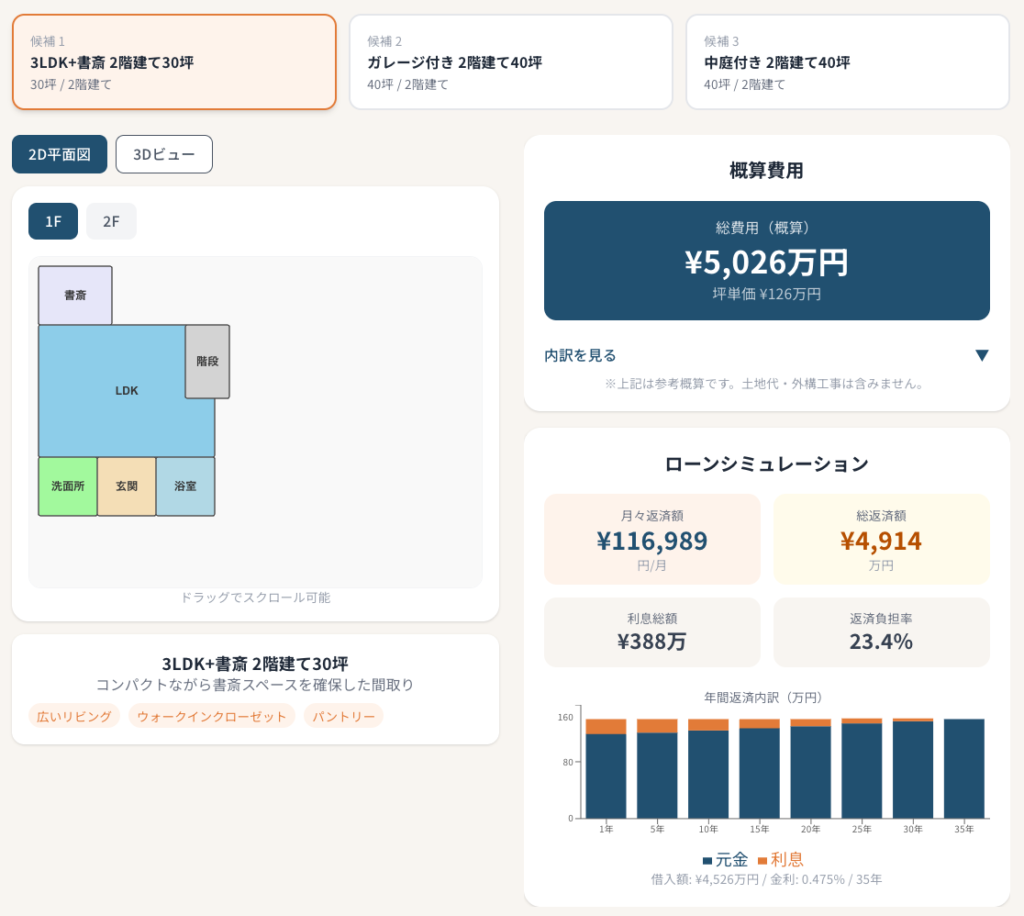Show the 2F floor plan
Viewport: 1024px width, 916px height.
[111, 221]
